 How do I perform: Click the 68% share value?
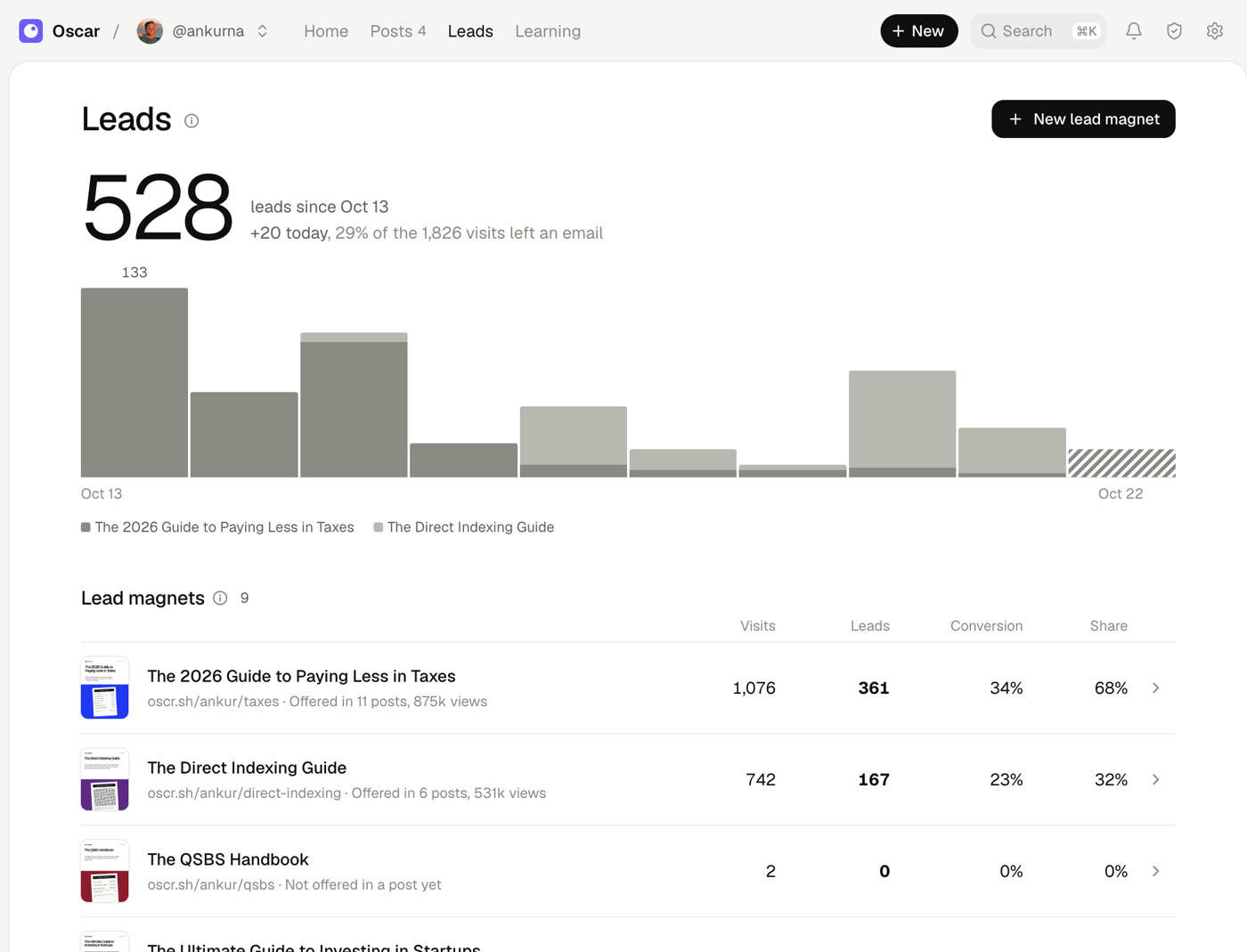tap(1111, 688)
